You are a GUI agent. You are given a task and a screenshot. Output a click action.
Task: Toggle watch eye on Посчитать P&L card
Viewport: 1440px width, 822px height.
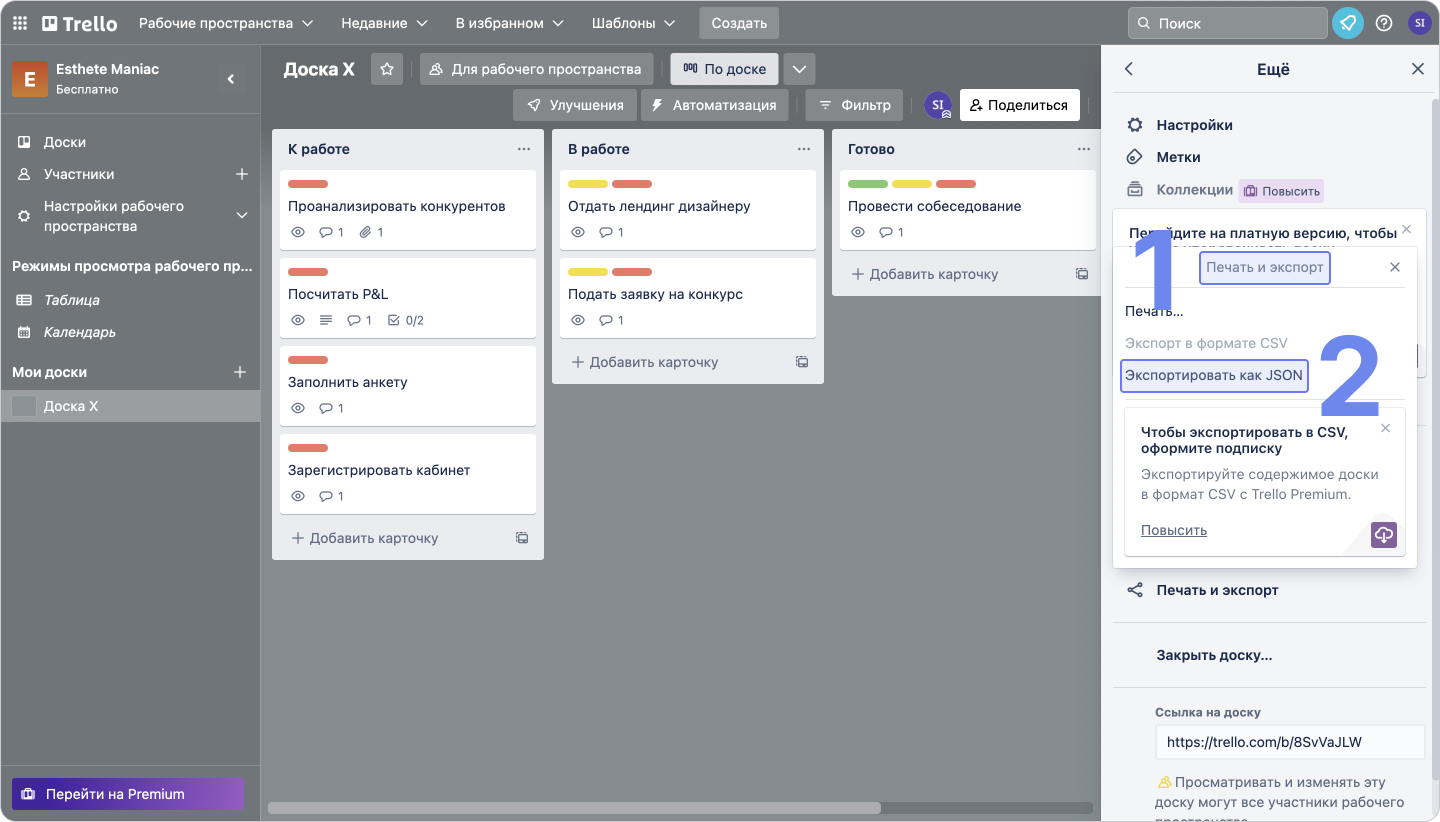tap(297, 320)
